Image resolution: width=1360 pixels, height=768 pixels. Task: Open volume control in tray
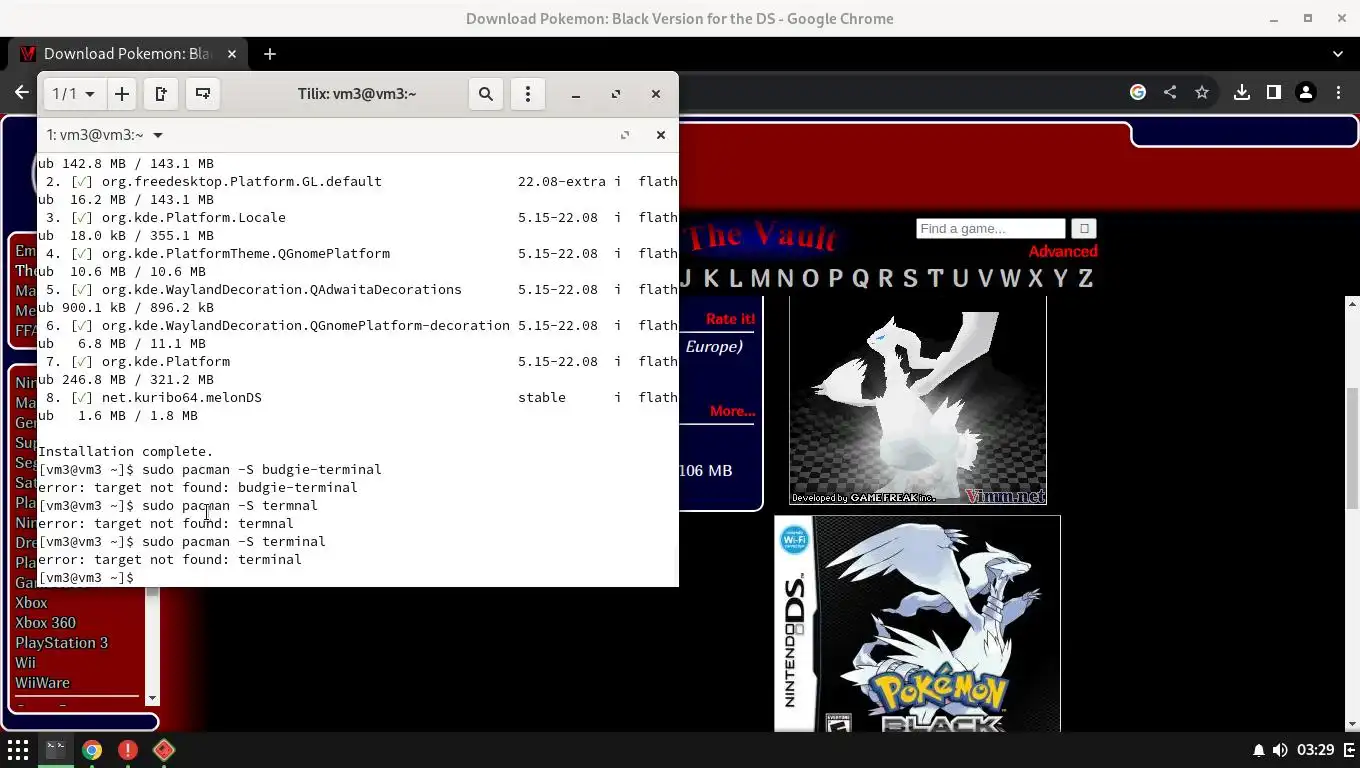click(x=1280, y=750)
